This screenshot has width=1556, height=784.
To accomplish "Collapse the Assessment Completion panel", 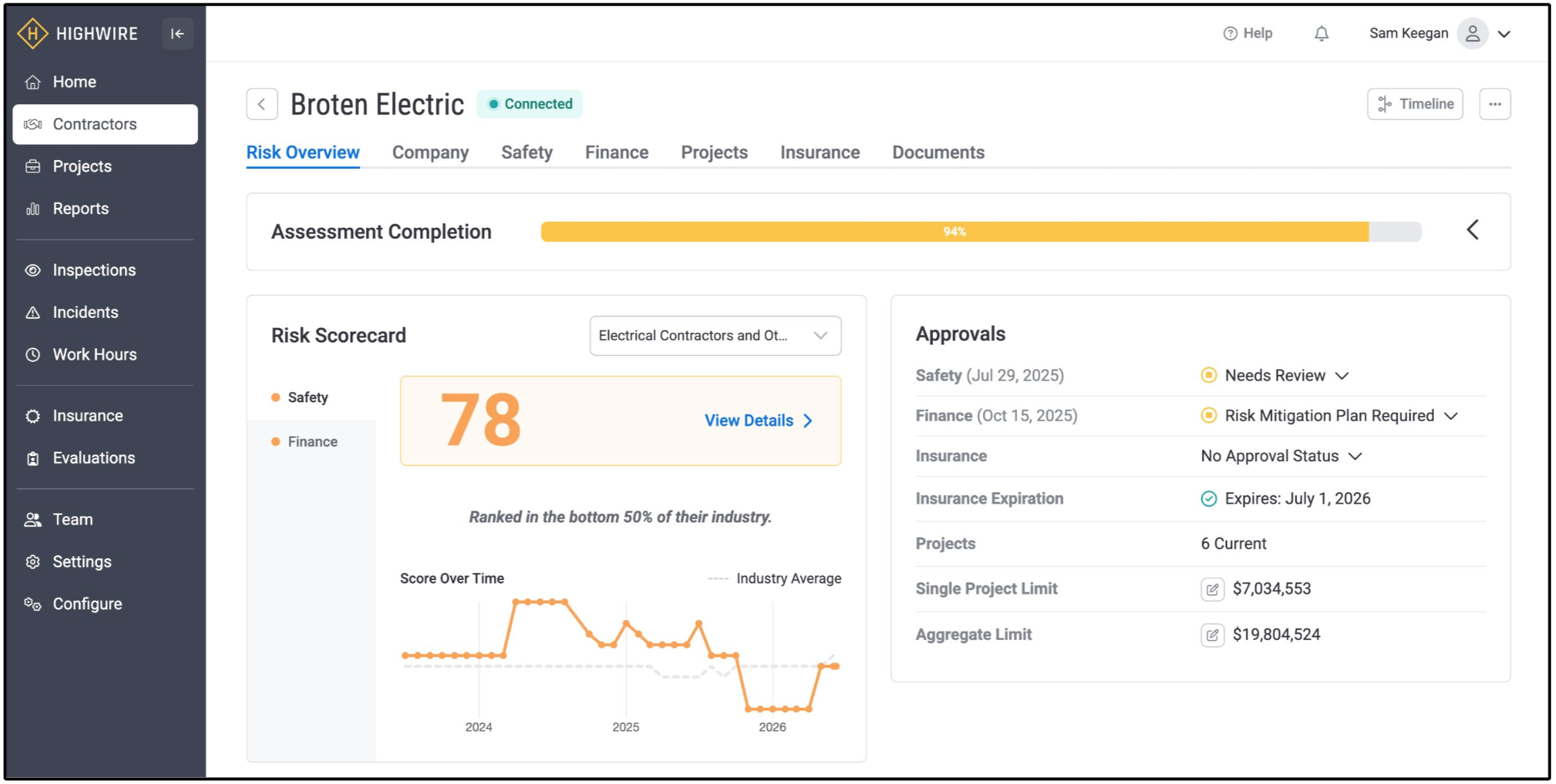I will click(x=1472, y=230).
